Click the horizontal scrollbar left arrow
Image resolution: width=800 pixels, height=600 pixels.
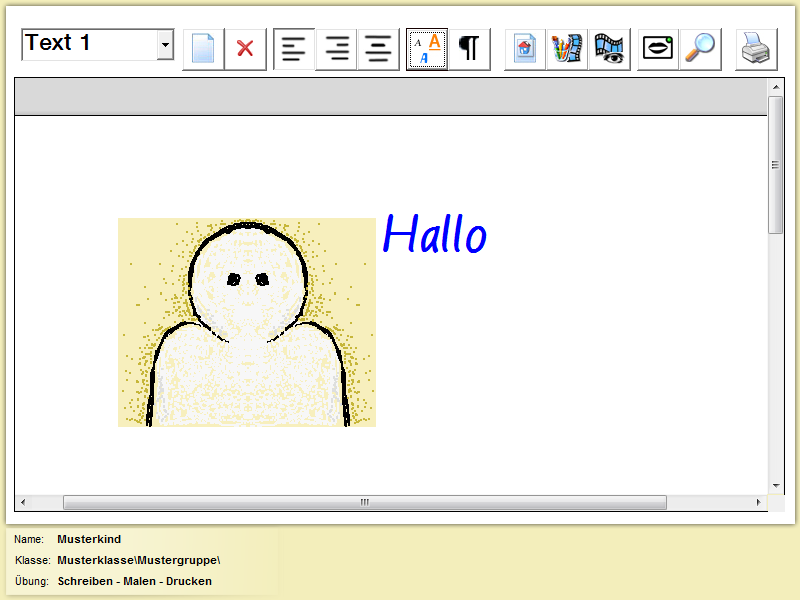(24, 502)
